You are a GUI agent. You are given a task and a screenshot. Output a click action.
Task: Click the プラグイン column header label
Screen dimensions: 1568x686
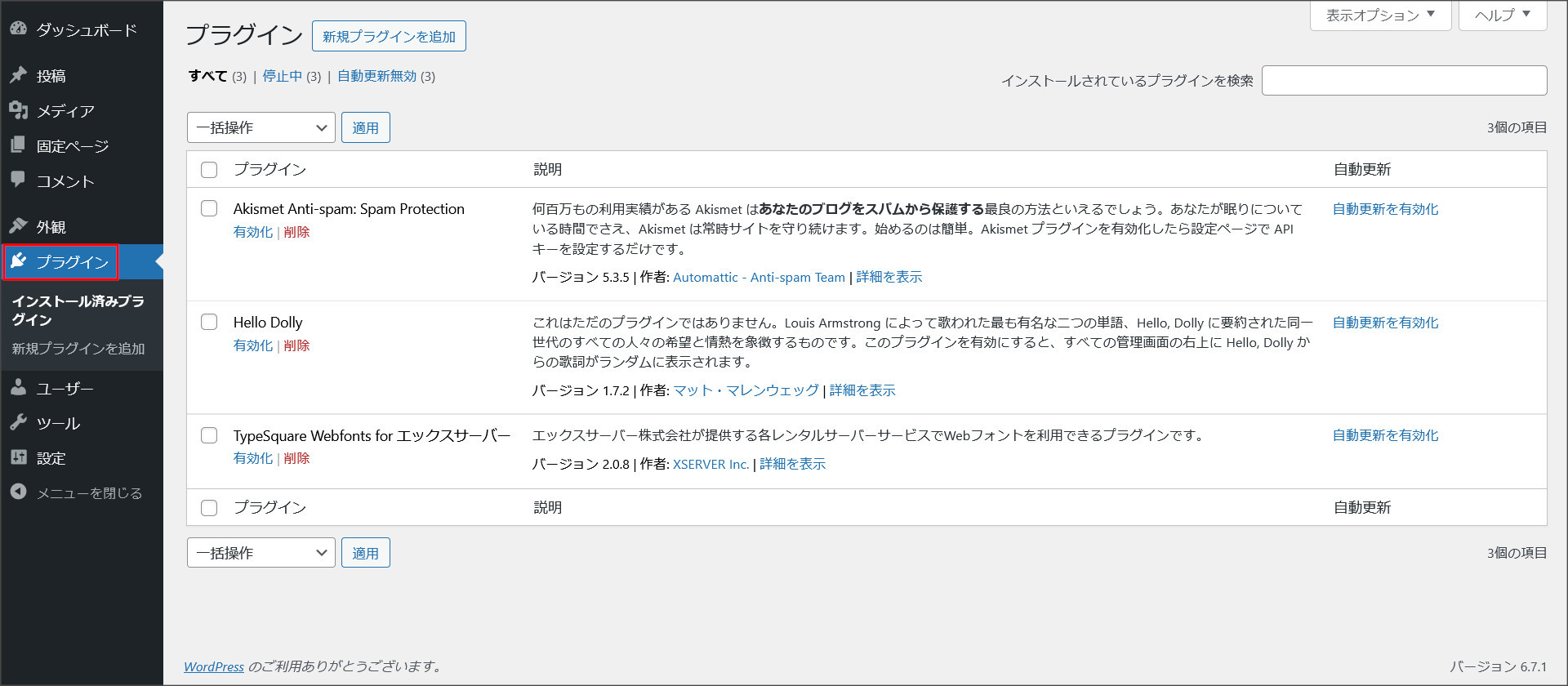click(269, 169)
